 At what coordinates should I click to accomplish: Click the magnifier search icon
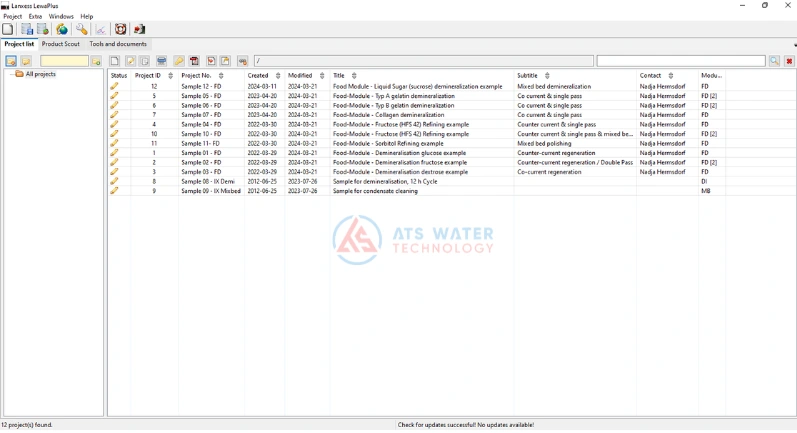pyautogui.click(x=774, y=61)
